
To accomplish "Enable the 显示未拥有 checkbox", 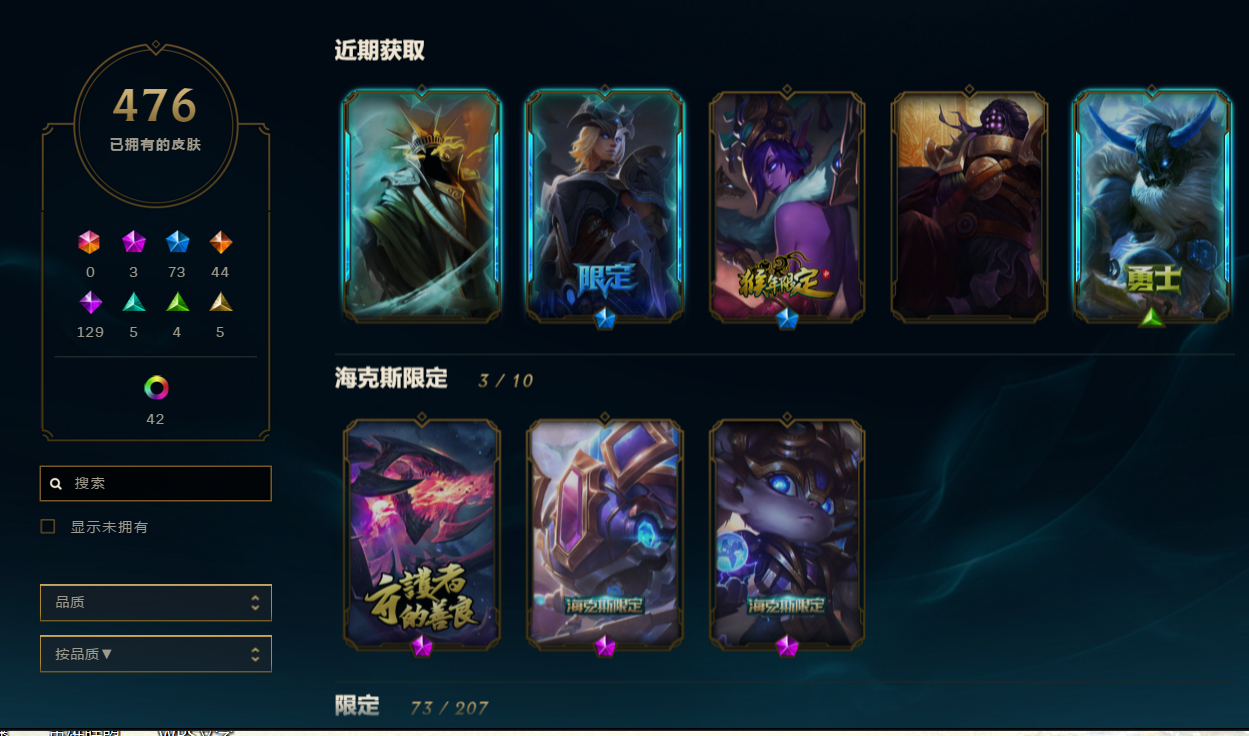I will click(x=48, y=526).
